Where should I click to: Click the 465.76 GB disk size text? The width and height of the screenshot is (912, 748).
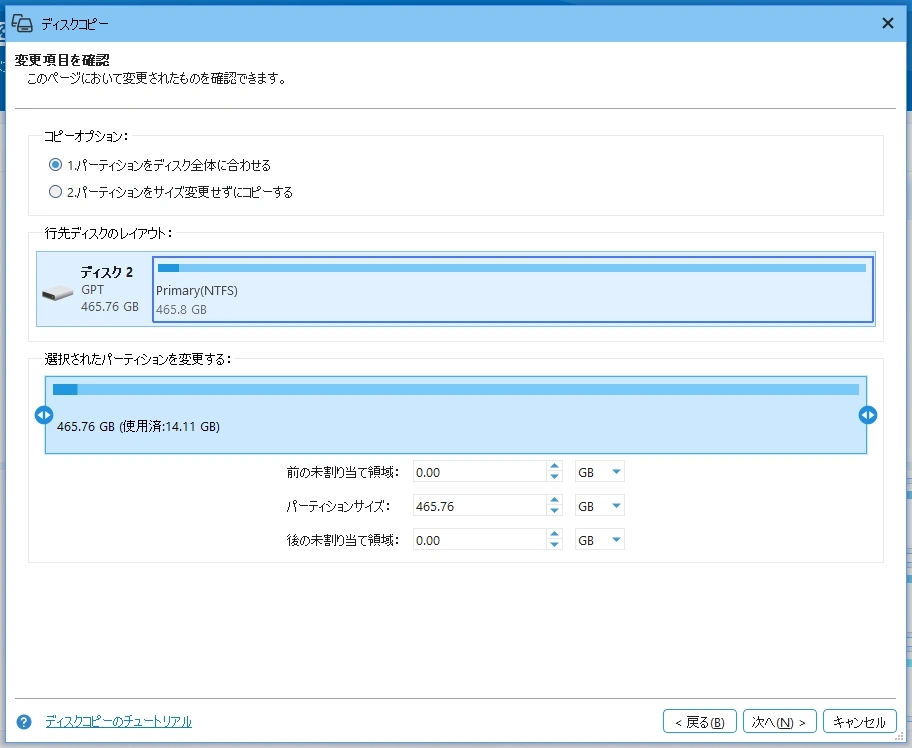coord(109,307)
